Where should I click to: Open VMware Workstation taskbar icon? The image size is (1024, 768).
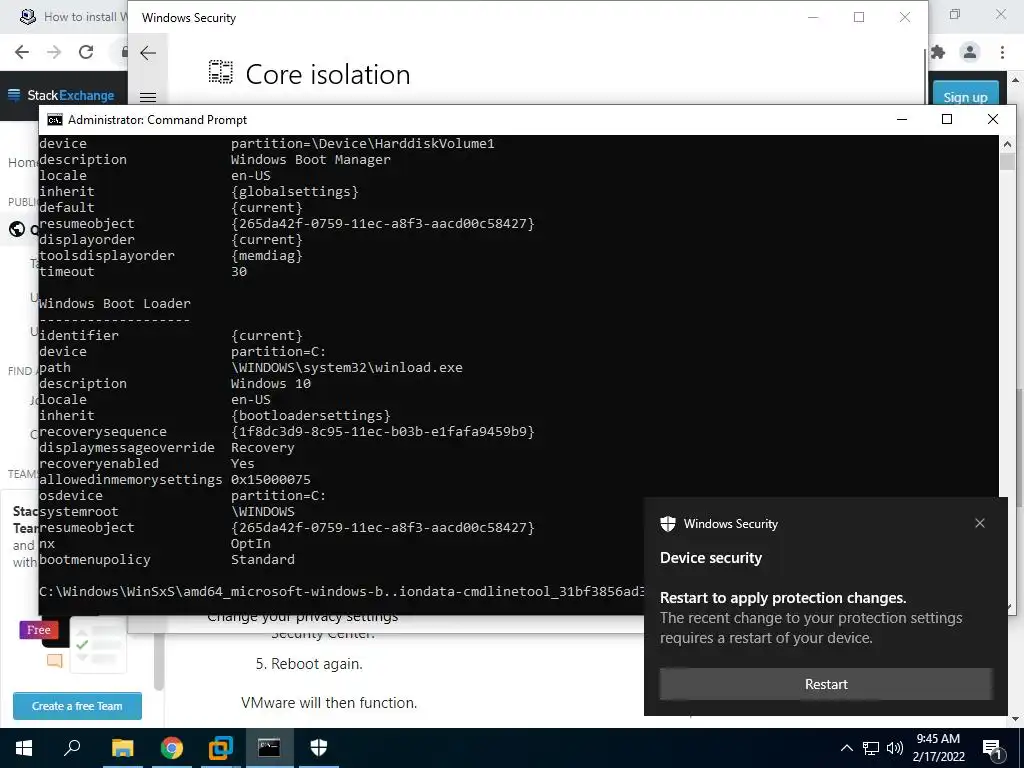[x=221, y=748]
